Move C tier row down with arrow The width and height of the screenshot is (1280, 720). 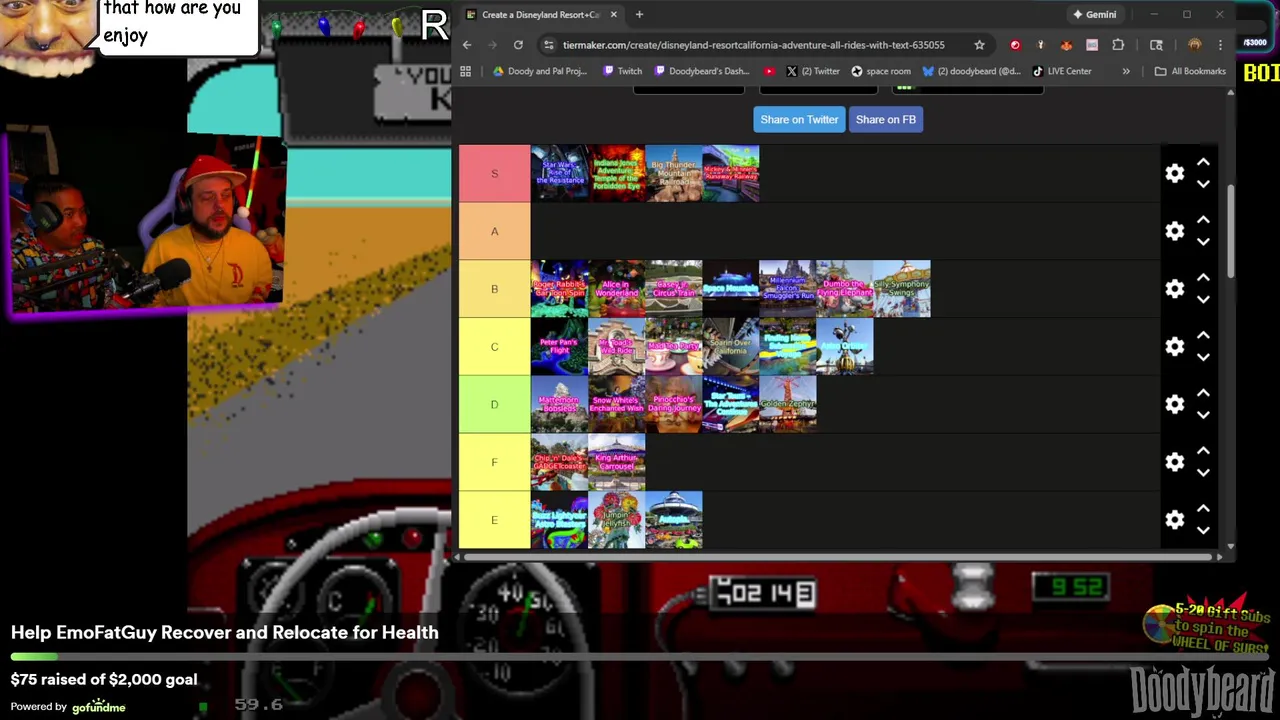point(1204,358)
